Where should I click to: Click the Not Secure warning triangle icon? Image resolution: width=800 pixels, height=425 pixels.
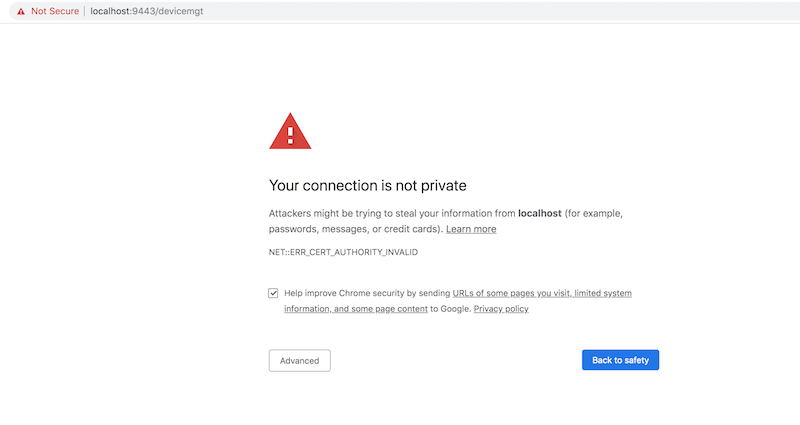[x=21, y=11]
